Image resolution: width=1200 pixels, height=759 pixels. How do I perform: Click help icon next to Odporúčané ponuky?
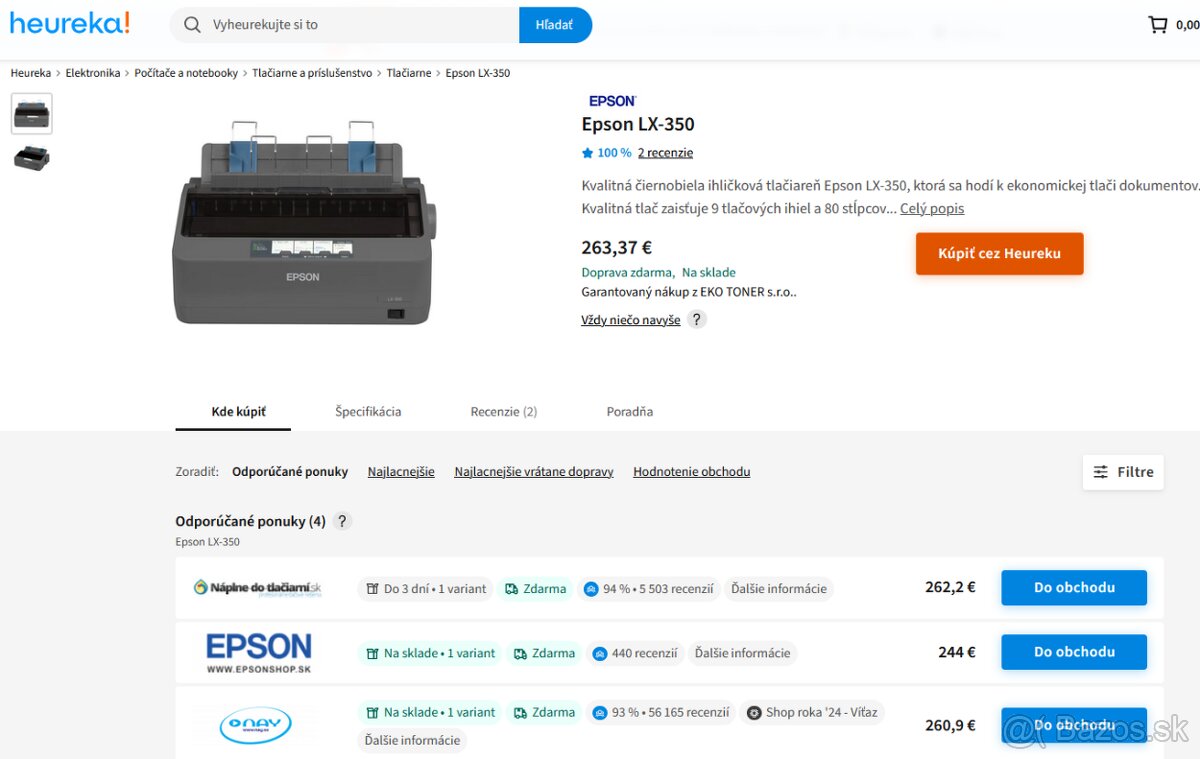pos(342,521)
